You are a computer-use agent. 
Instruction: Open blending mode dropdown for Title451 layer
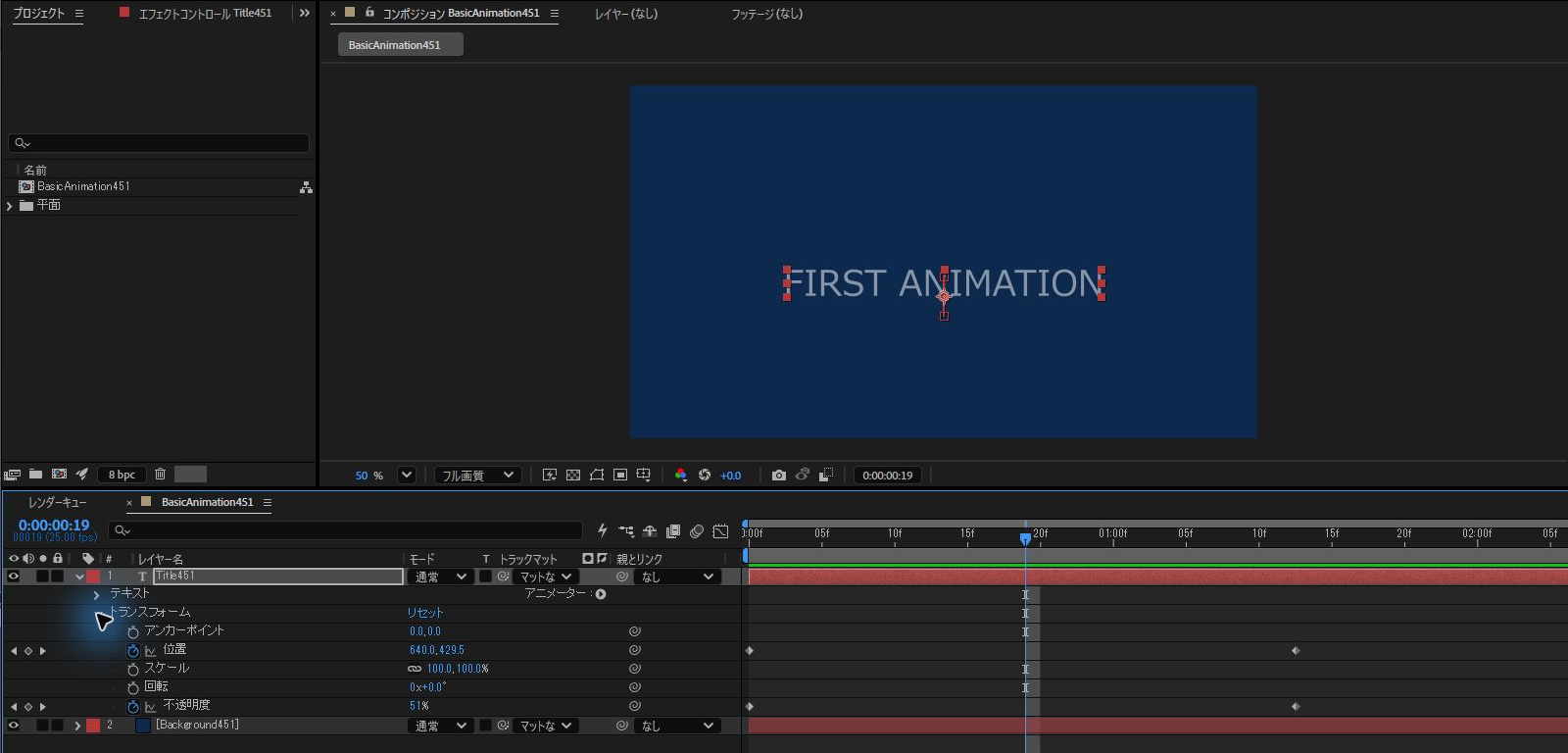[x=440, y=577]
